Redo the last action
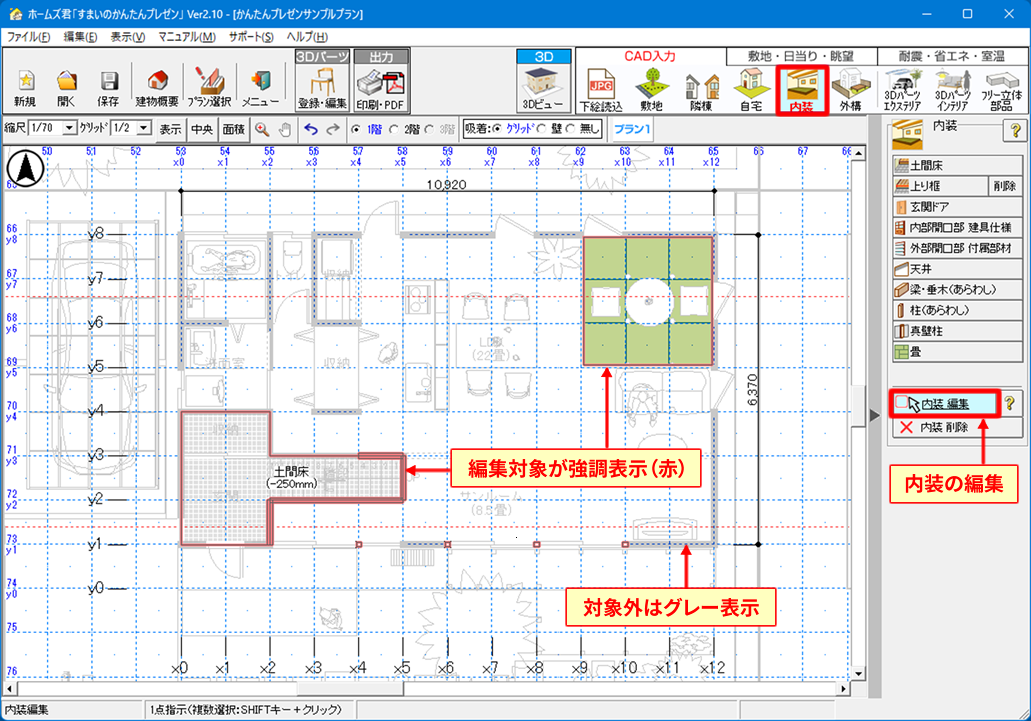This screenshot has width=1031, height=721. coord(333,129)
